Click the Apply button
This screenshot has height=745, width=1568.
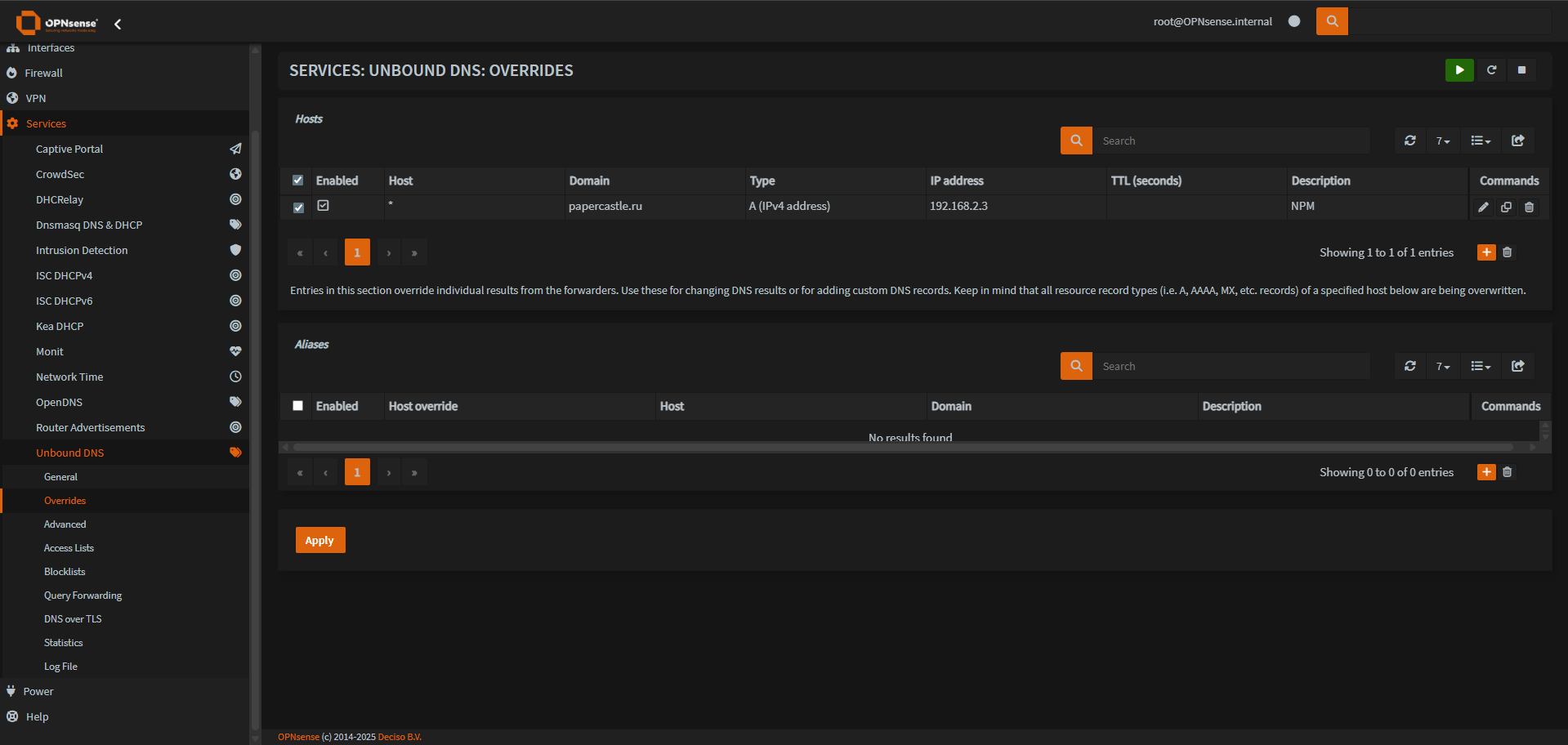coord(320,540)
